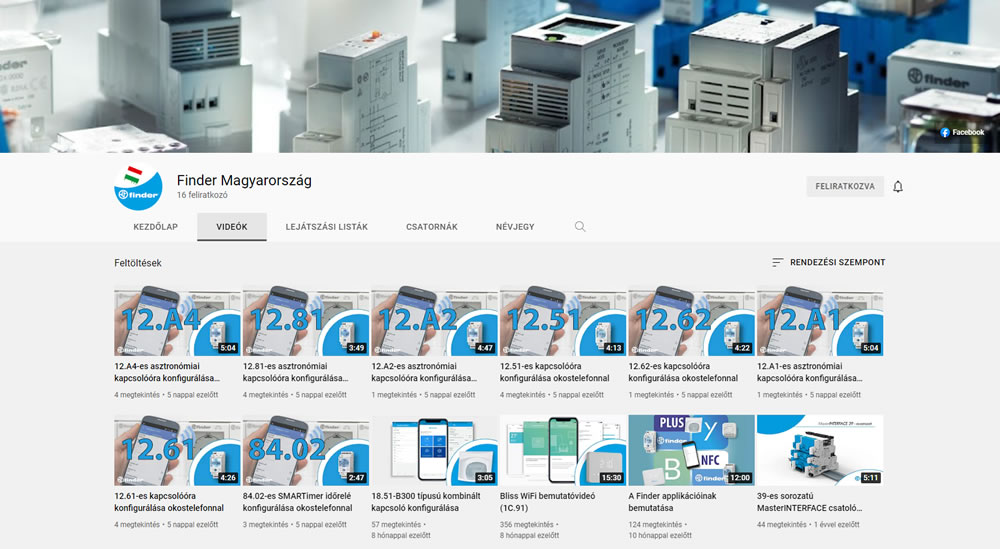Open the channel search magnifier icon

pos(580,226)
